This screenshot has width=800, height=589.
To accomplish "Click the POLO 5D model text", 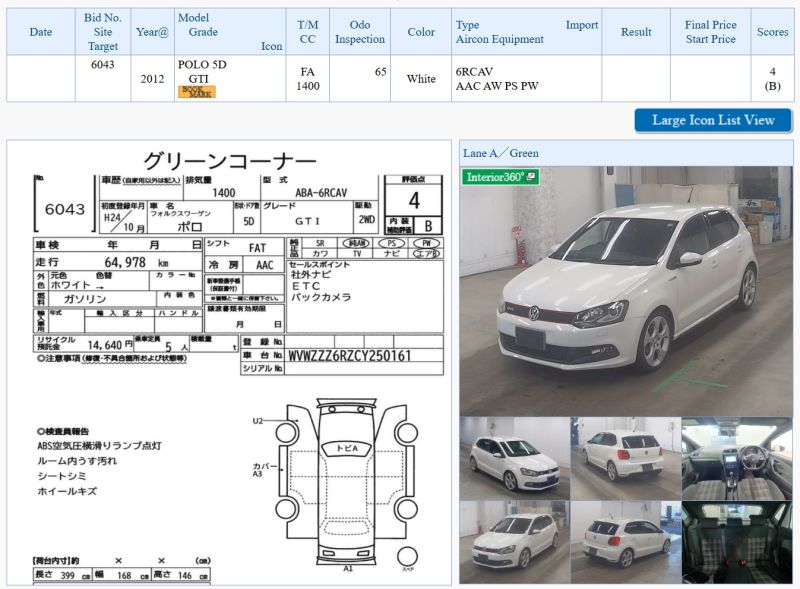I will pos(202,64).
